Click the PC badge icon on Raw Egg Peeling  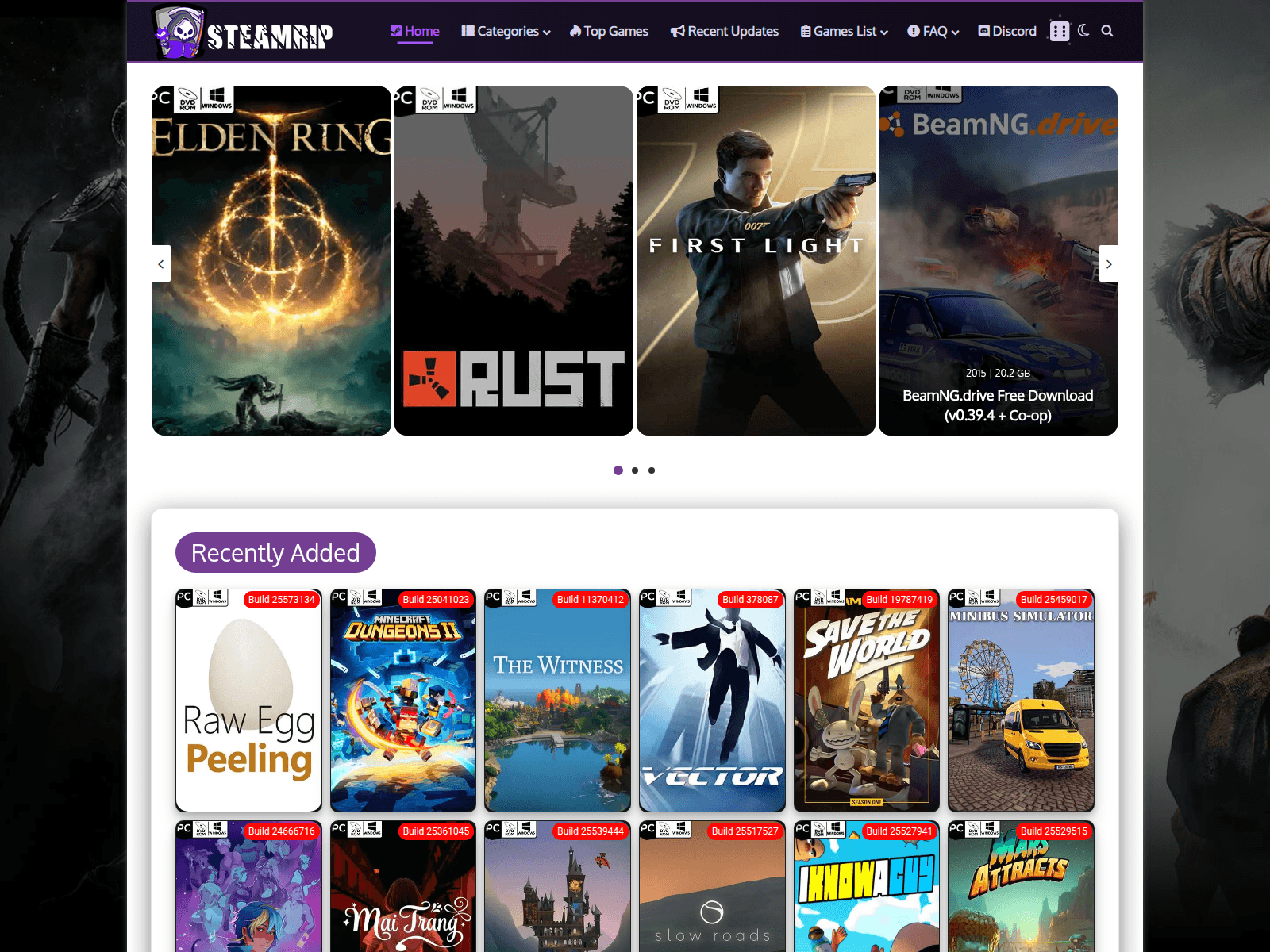point(184,597)
